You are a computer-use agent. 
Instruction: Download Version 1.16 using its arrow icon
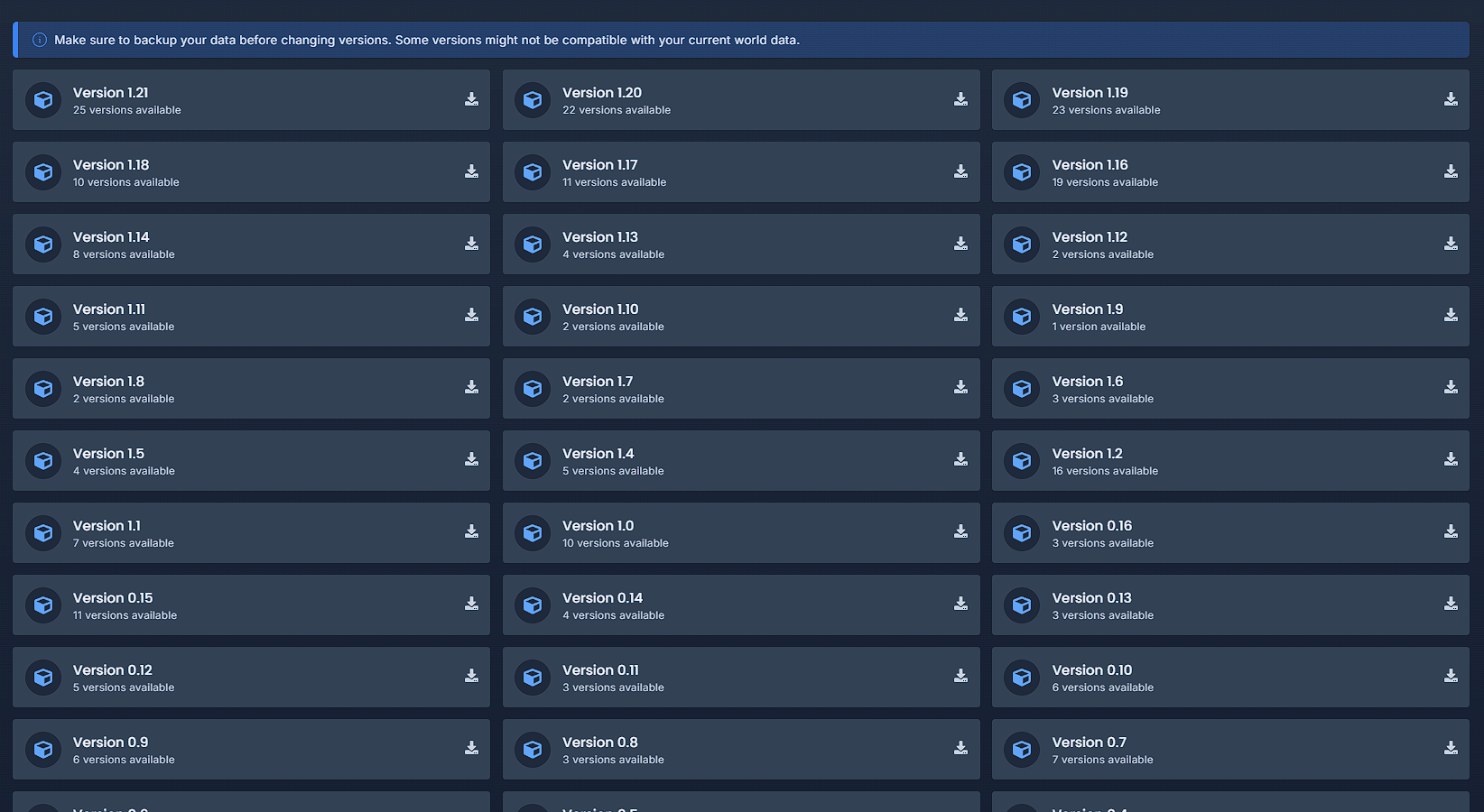pyautogui.click(x=1451, y=171)
